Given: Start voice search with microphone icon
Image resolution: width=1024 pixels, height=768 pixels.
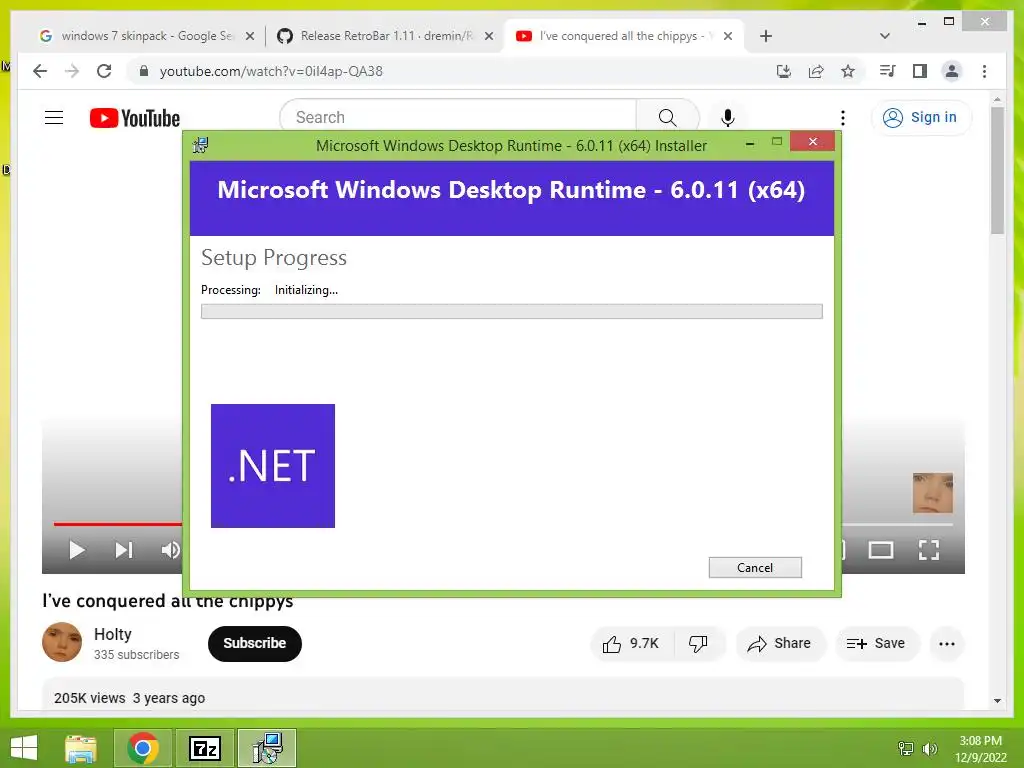Looking at the screenshot, I should [728, 118].
